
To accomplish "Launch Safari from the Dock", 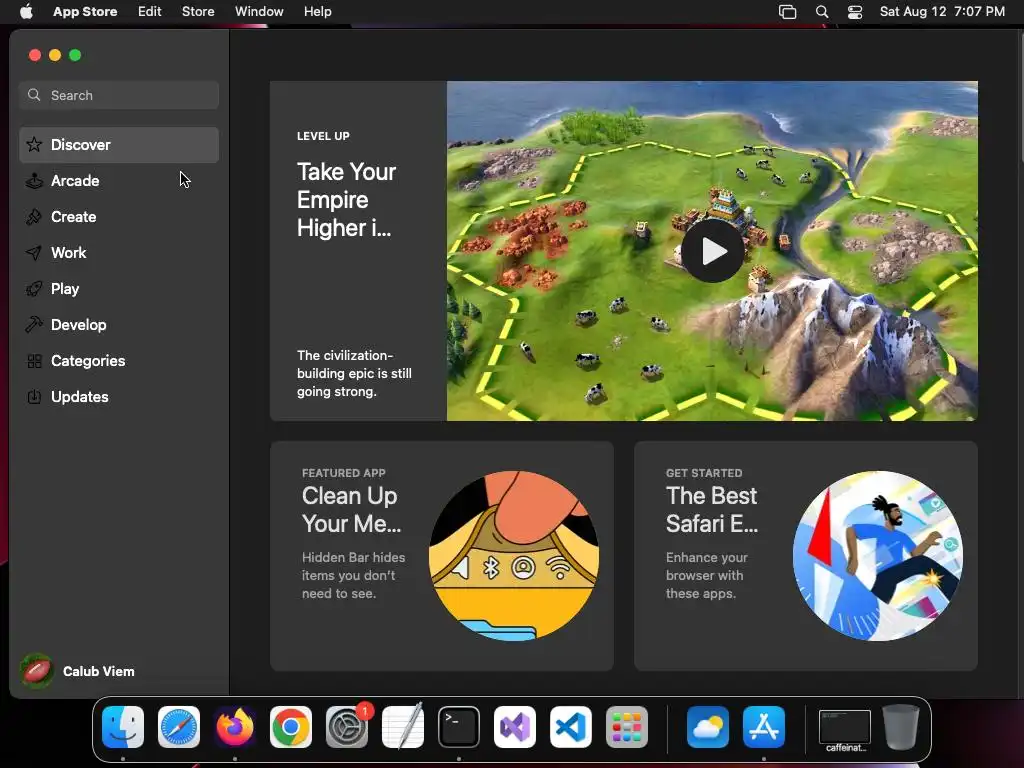I will coord(179,727).
